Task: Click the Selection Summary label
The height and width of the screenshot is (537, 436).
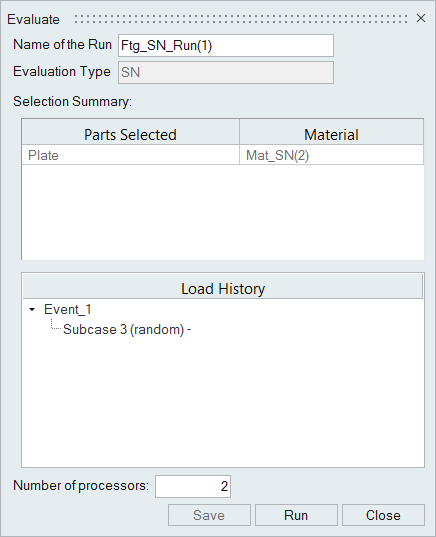Action: click(72, 101)
